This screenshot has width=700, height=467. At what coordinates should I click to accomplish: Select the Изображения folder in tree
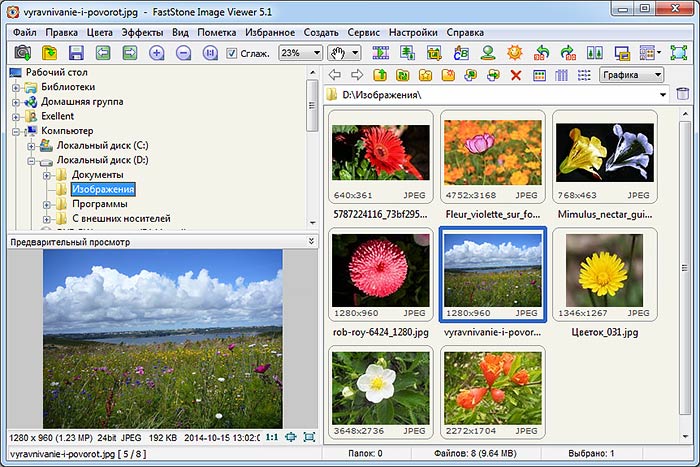coord(102,189)
